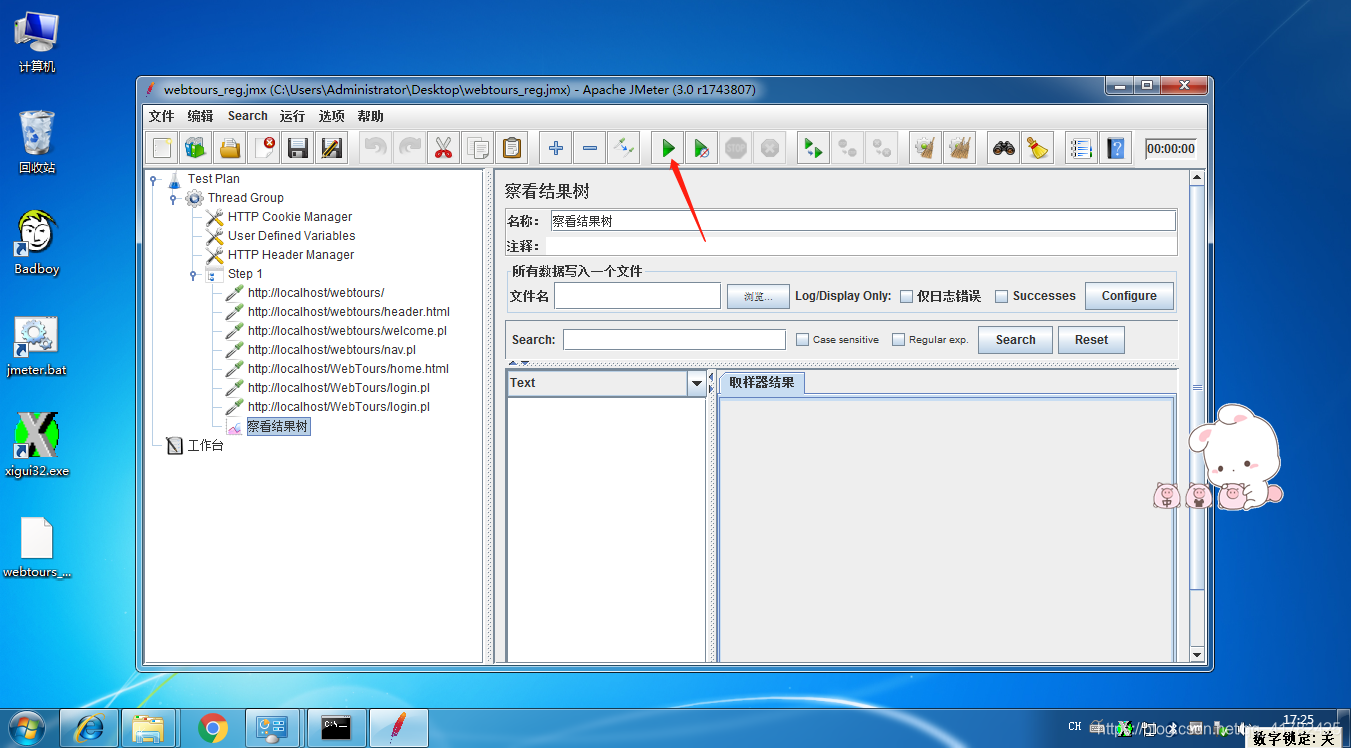
Task: Select the 工作台 workbench node
Action: point(205,446)
